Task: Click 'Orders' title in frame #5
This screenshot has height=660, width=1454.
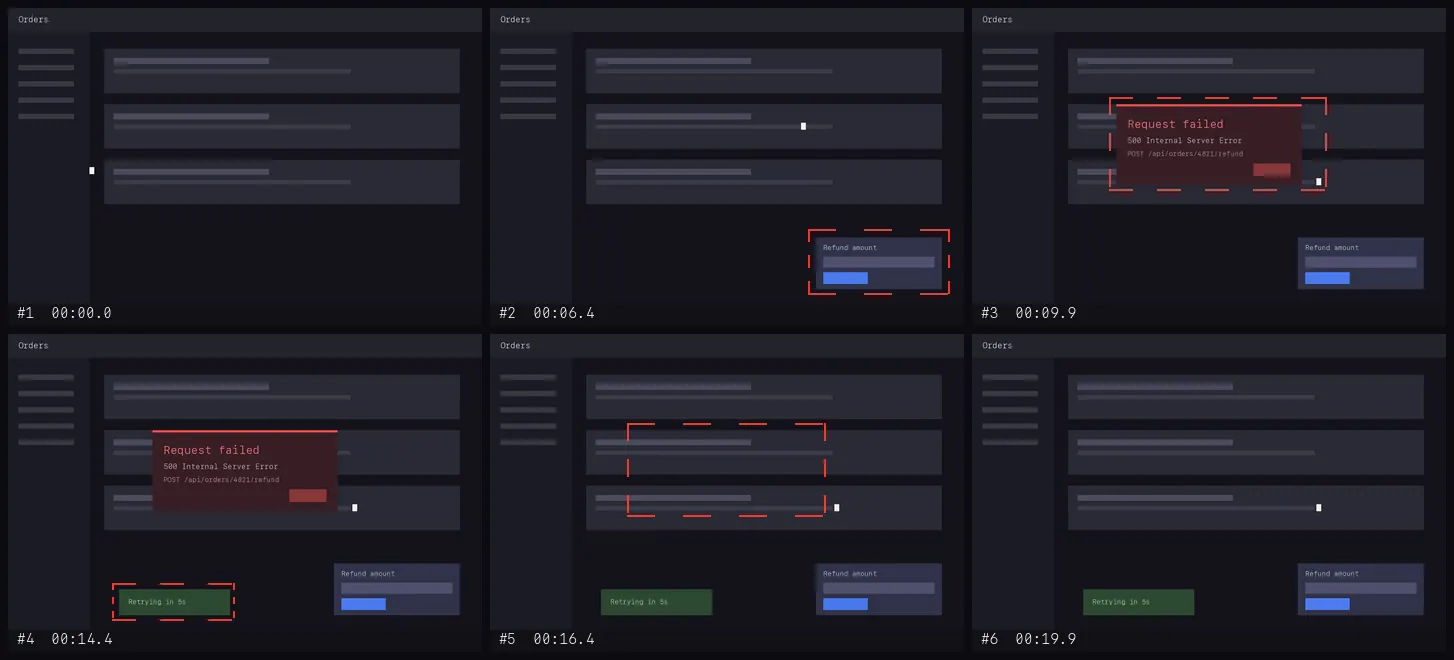Action: click(515, 345)
